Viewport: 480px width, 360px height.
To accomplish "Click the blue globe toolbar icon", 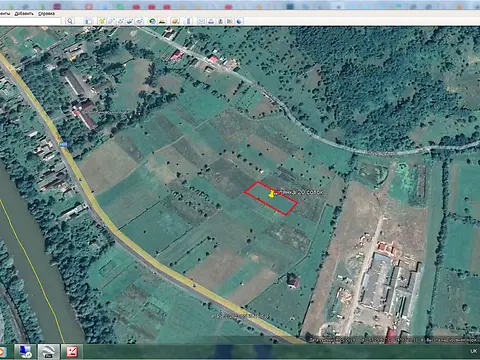I will (239, 21).
